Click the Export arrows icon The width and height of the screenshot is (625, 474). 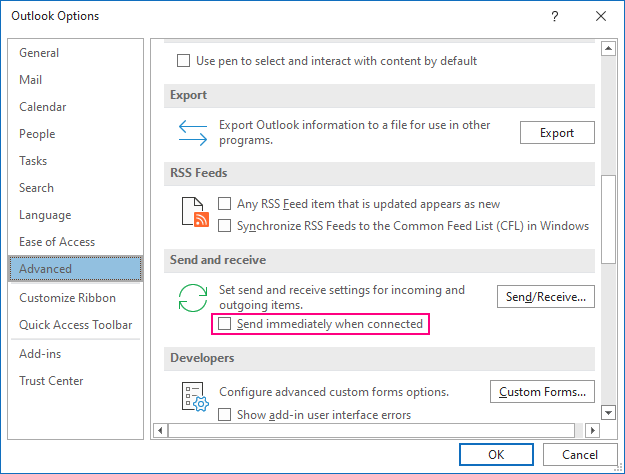193,133
